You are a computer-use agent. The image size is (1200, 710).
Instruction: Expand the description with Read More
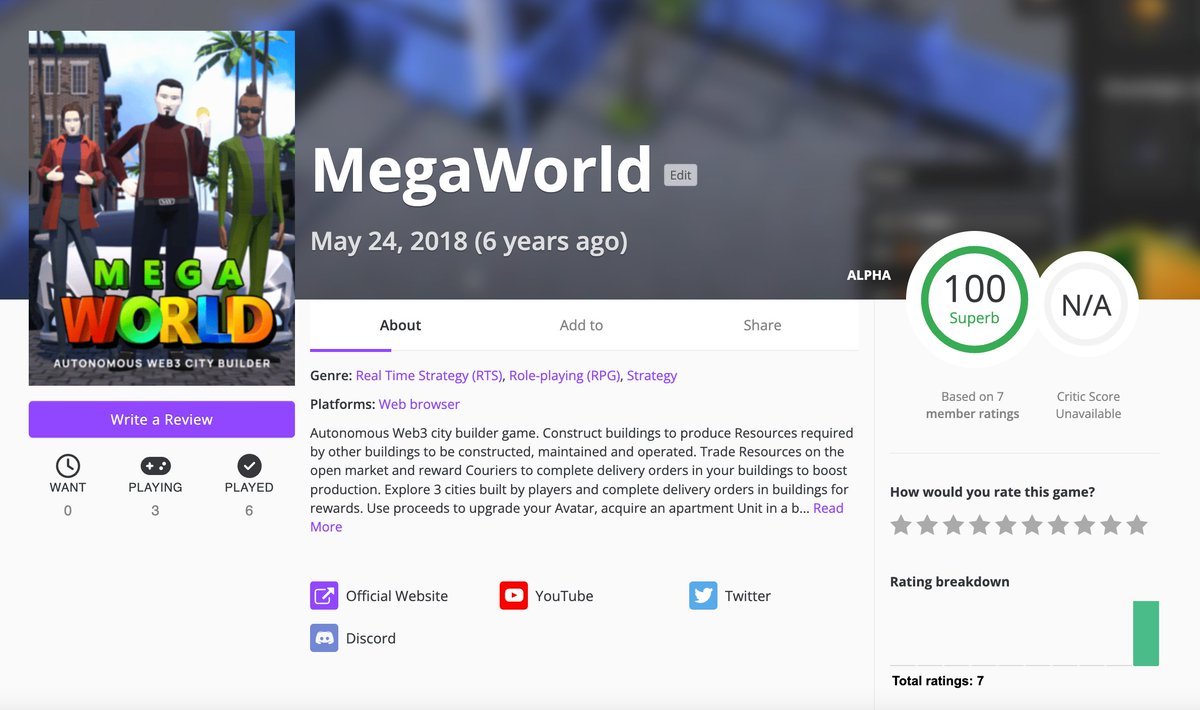[x=828, y=508]
